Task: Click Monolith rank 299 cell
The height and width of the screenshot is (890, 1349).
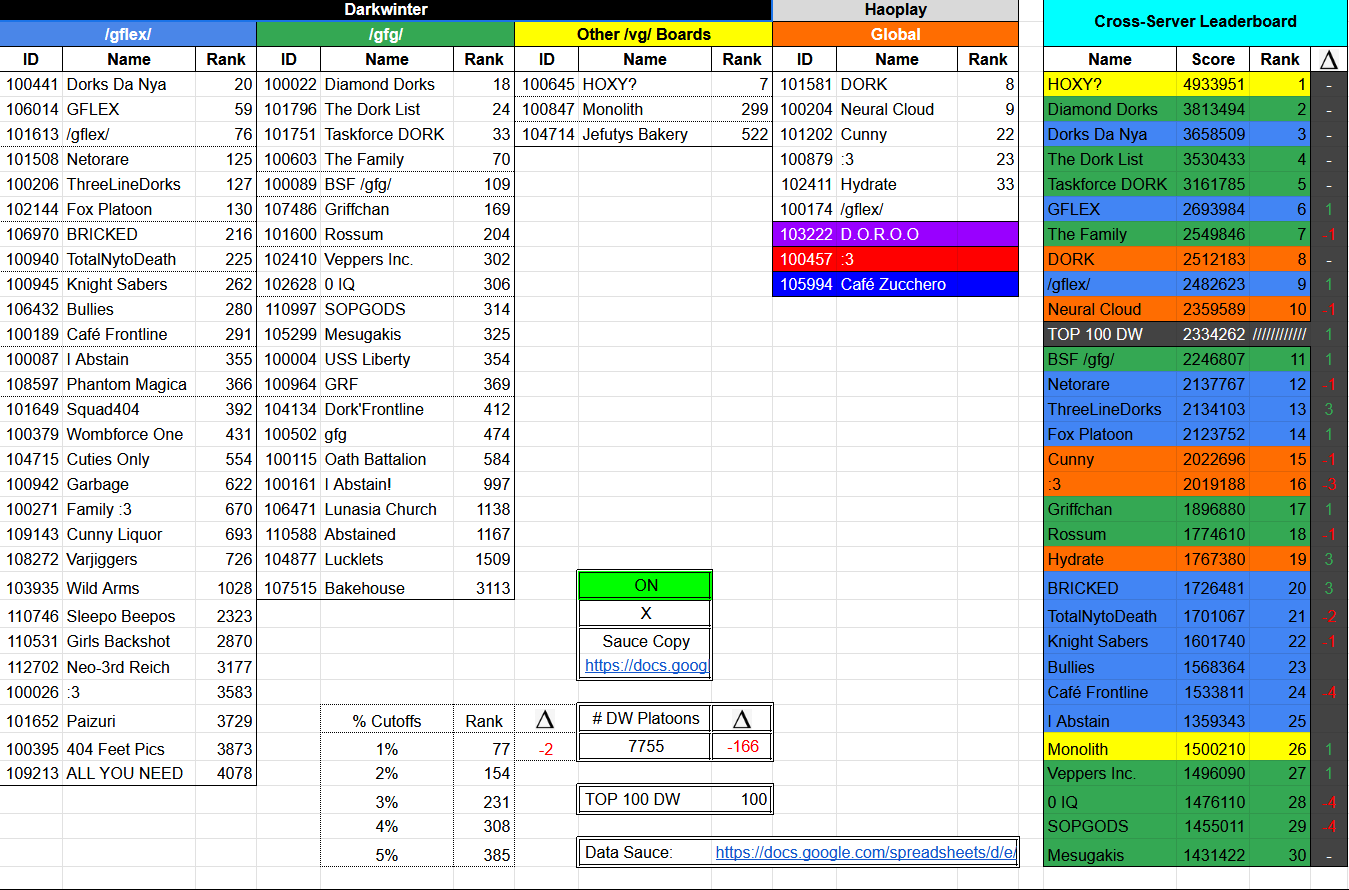Action: pyautogui.click(x=742, y=109)
